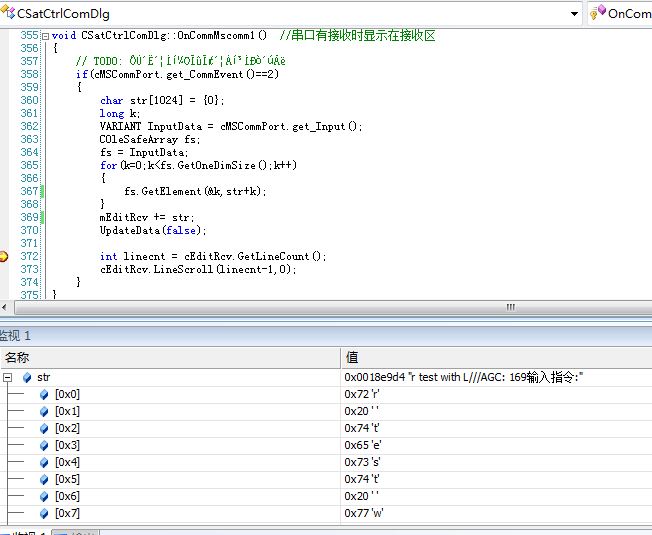Click the value 0x72 'r'
Image resolution: width=652 pixels, height=535 pixels.
(x=361, y=394)
